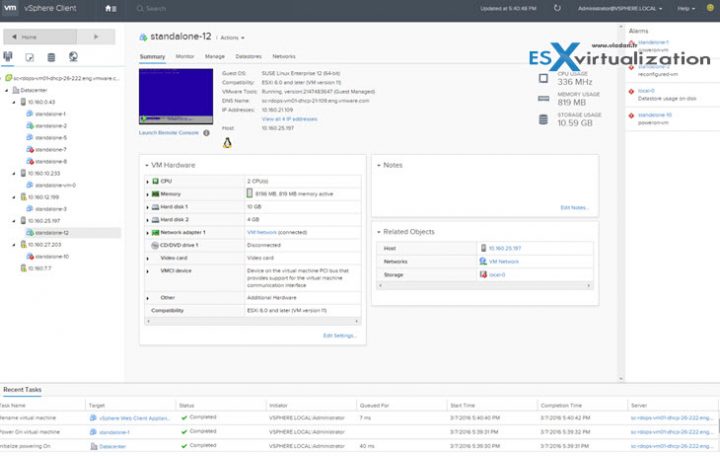Click the VM console thumbnail preview

[x=176, y=96]
